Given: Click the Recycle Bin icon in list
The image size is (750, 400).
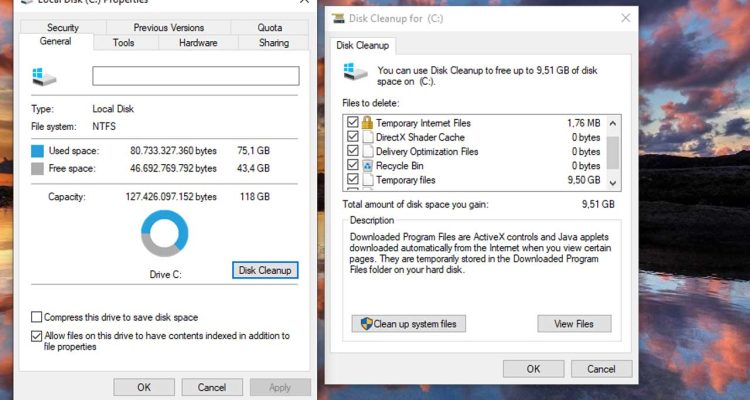Looking at the screenshot, I should click(367, 166).
